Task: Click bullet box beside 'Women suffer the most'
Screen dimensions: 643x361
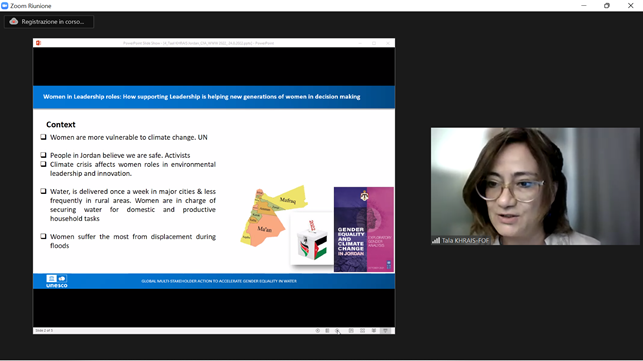Action: coord(43,236)
